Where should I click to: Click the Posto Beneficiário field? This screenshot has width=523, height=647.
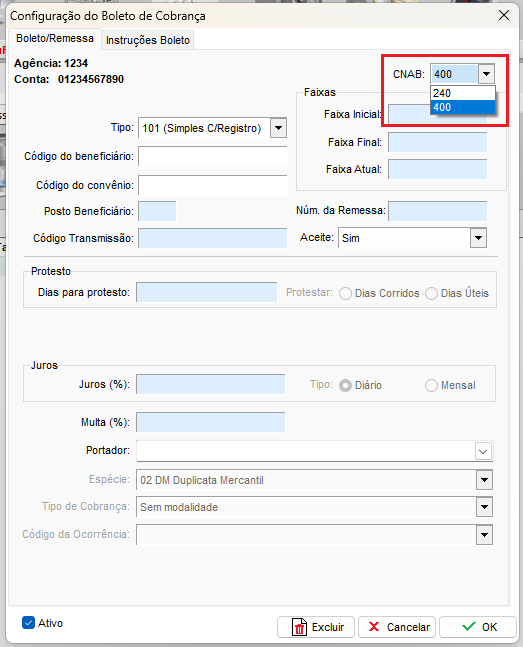tap(157, 211)
